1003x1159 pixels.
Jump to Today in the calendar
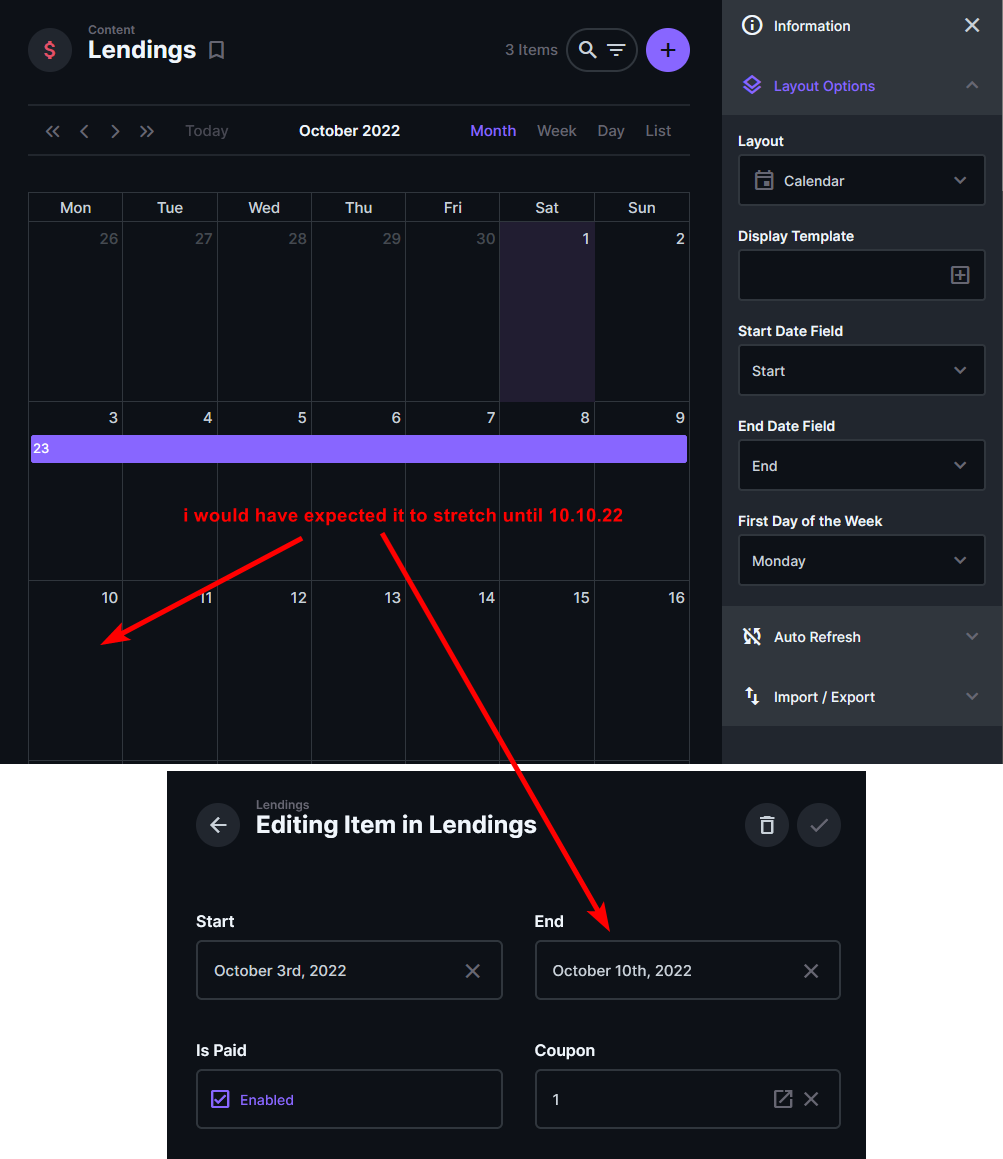click(206, 130)
